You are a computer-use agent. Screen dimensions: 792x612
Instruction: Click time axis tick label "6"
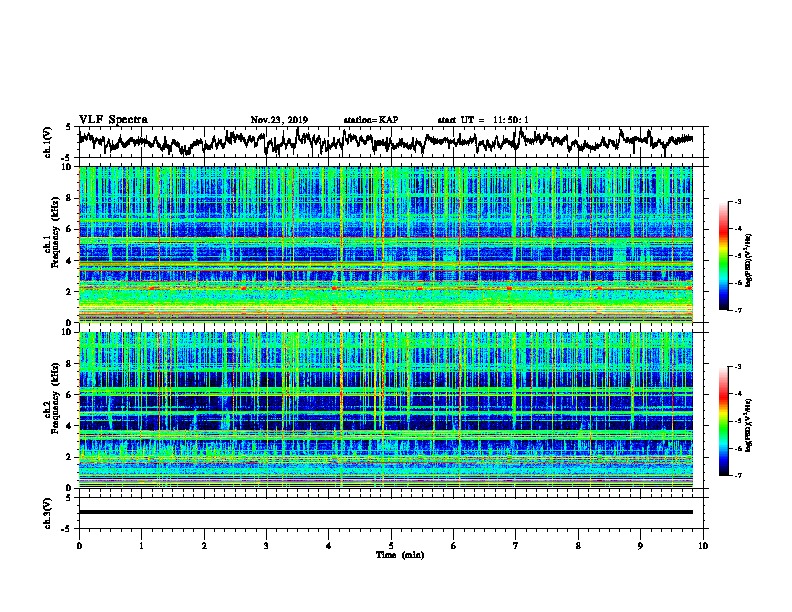(454, 546)
